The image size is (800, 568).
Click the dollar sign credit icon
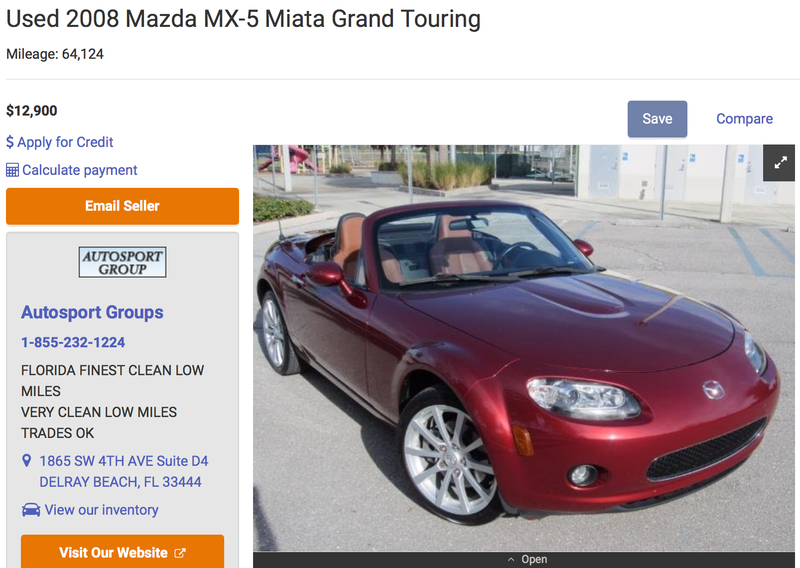point(10,142)
